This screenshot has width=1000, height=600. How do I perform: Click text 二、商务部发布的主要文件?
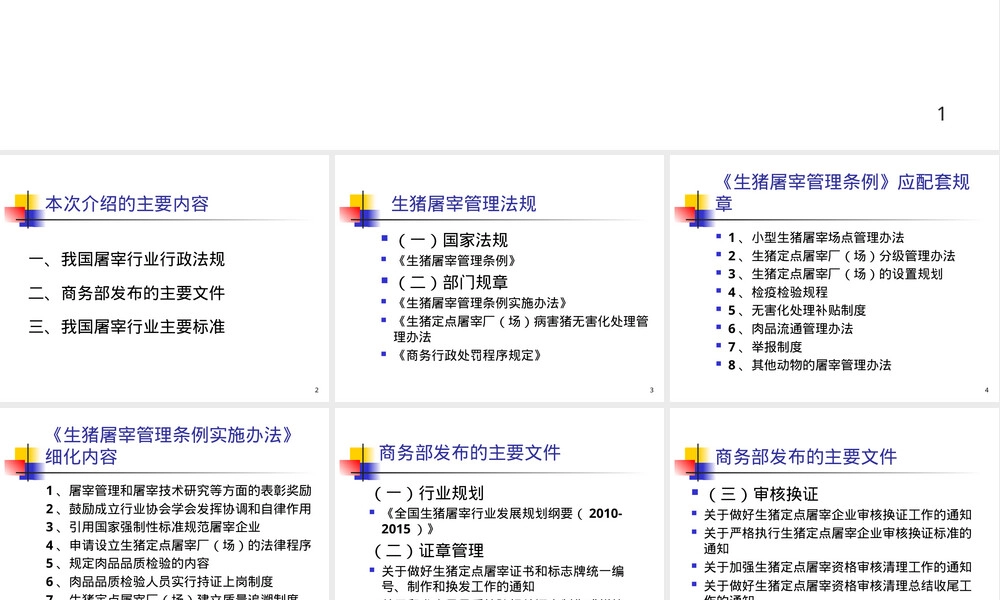click(127, 293)
